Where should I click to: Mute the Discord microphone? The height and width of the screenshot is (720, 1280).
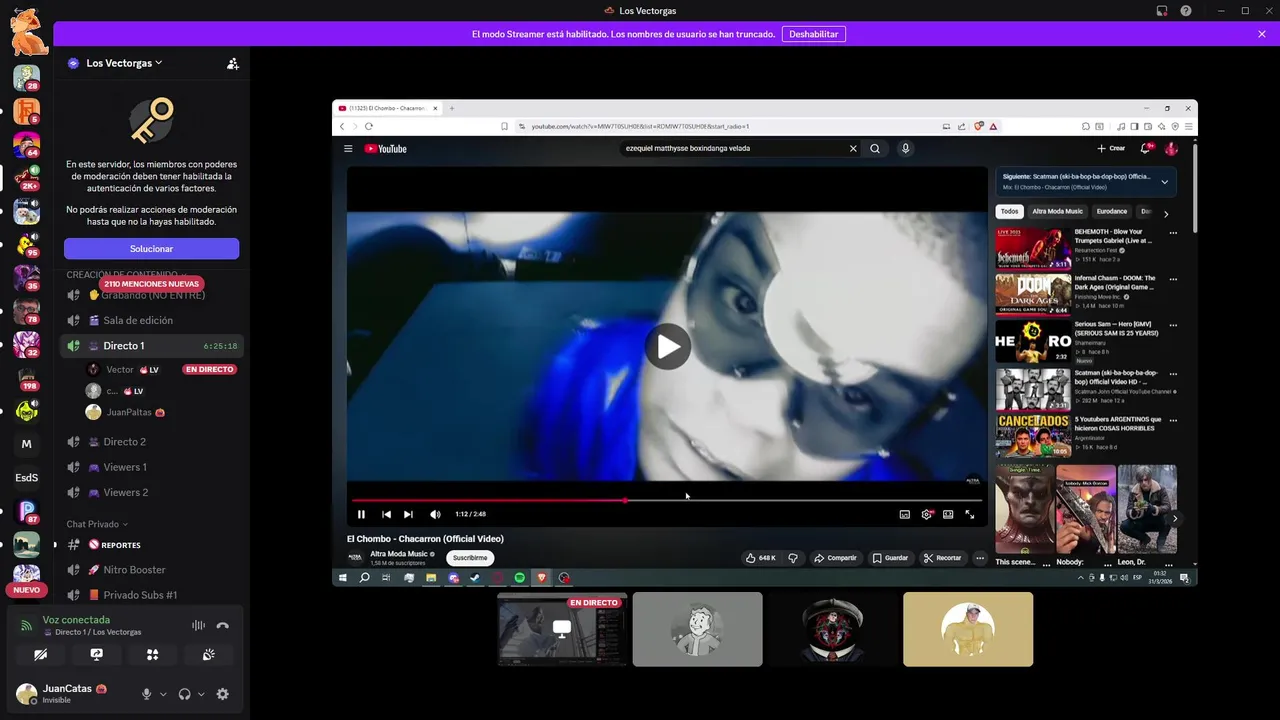tap(147, 694)
